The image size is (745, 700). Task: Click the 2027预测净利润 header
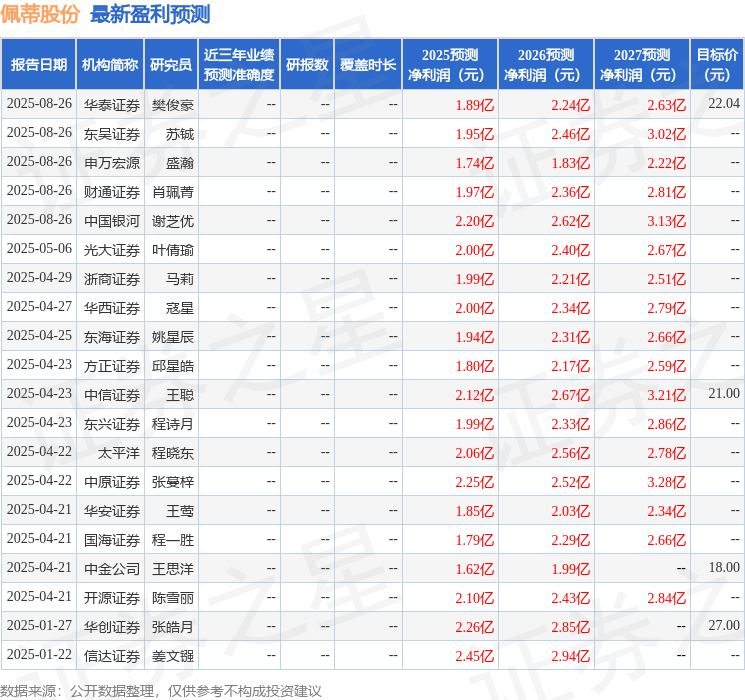642,64
